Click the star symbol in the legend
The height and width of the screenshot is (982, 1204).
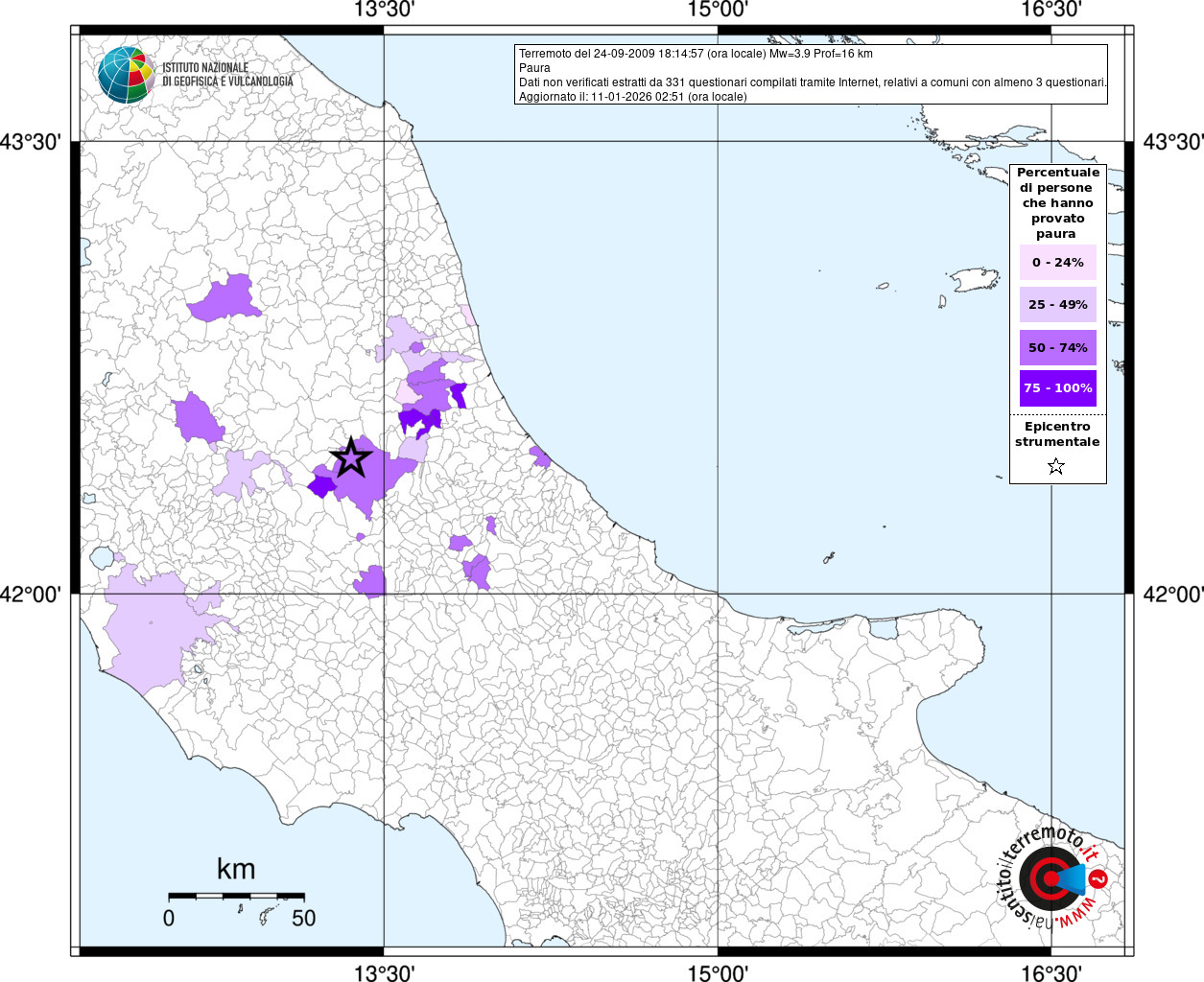point(1056,467)
